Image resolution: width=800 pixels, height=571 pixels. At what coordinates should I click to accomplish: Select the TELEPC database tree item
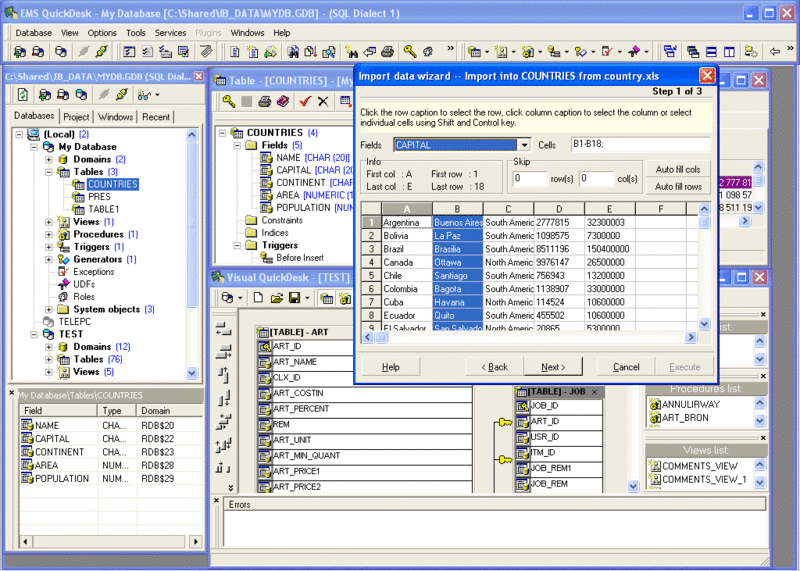(x=75, y=322)
